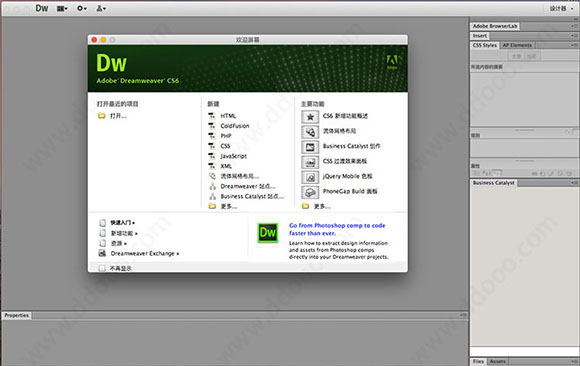Click green Dw icon beside Photoshop promo
Image resolution: width=580 pixels, height=366 pixels.
point(267,232)
